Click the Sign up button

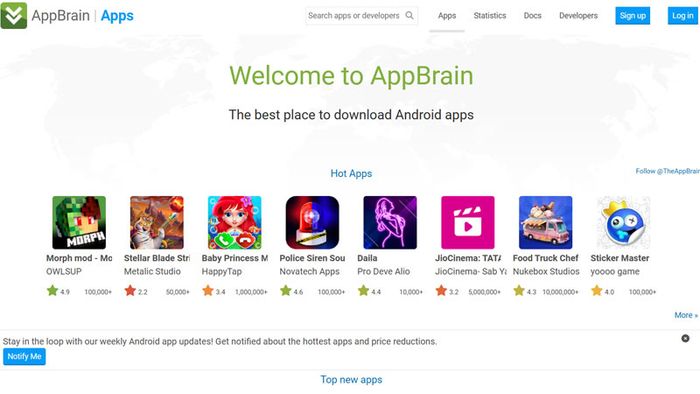pyautogui.click(x=633, y=16)
